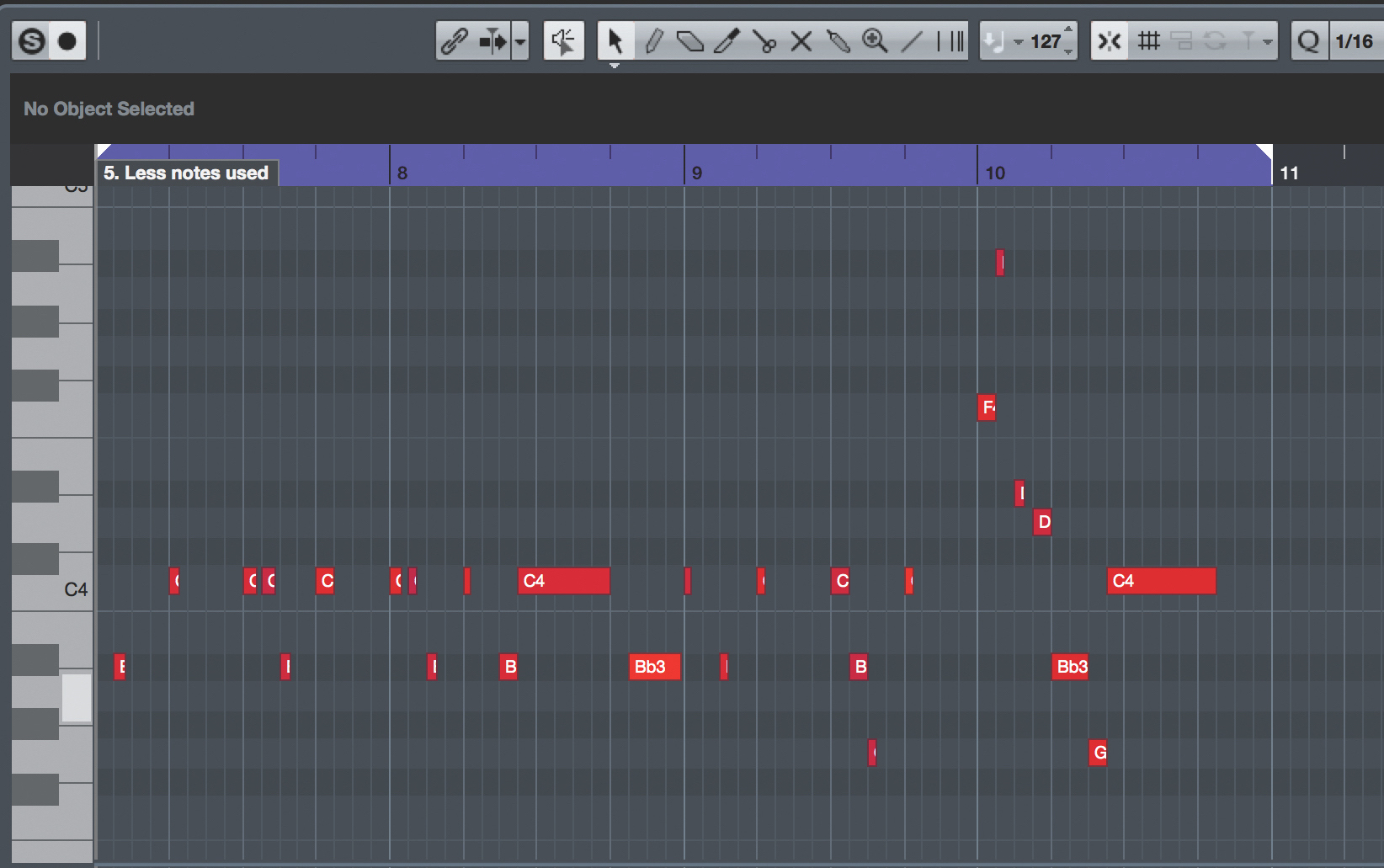Screen dimensions: 1384x868
Task: Select the D note in bar 10
Action: point(1042,522)
